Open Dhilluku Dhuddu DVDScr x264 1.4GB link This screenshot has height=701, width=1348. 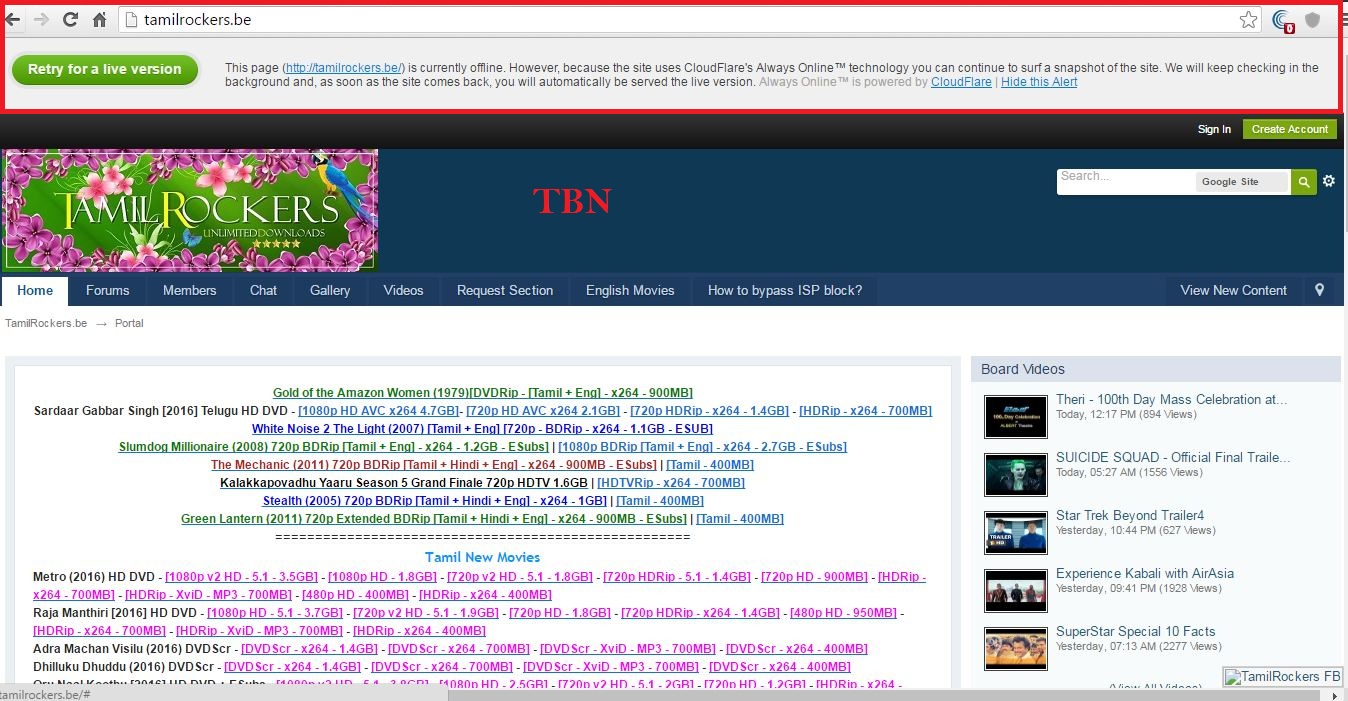pos(293,667)
